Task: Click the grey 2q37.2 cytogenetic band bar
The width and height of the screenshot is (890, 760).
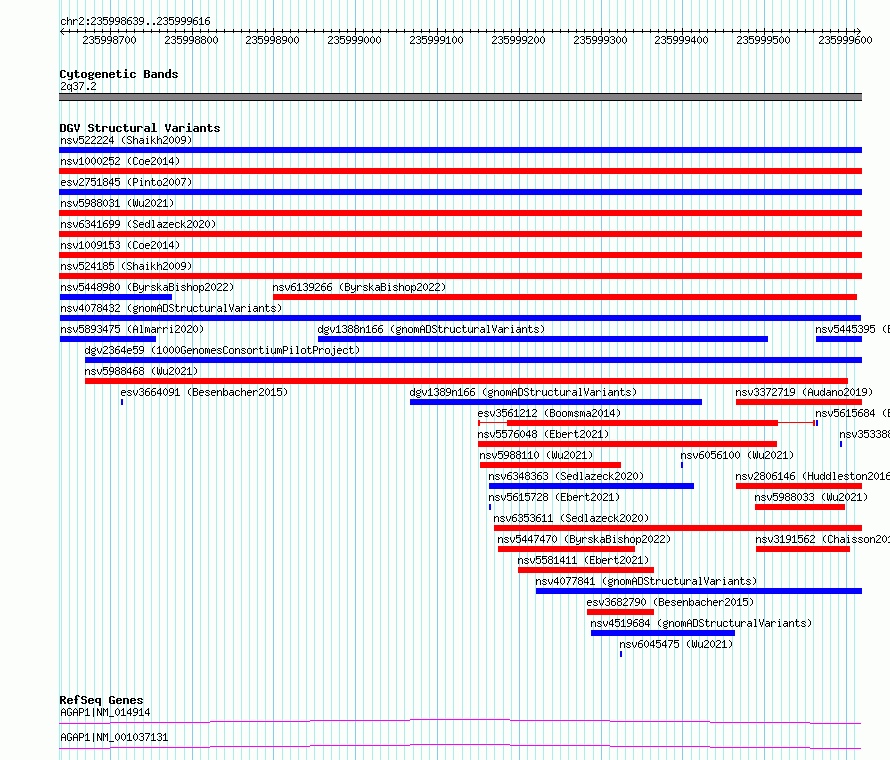Action: (460, 97)
